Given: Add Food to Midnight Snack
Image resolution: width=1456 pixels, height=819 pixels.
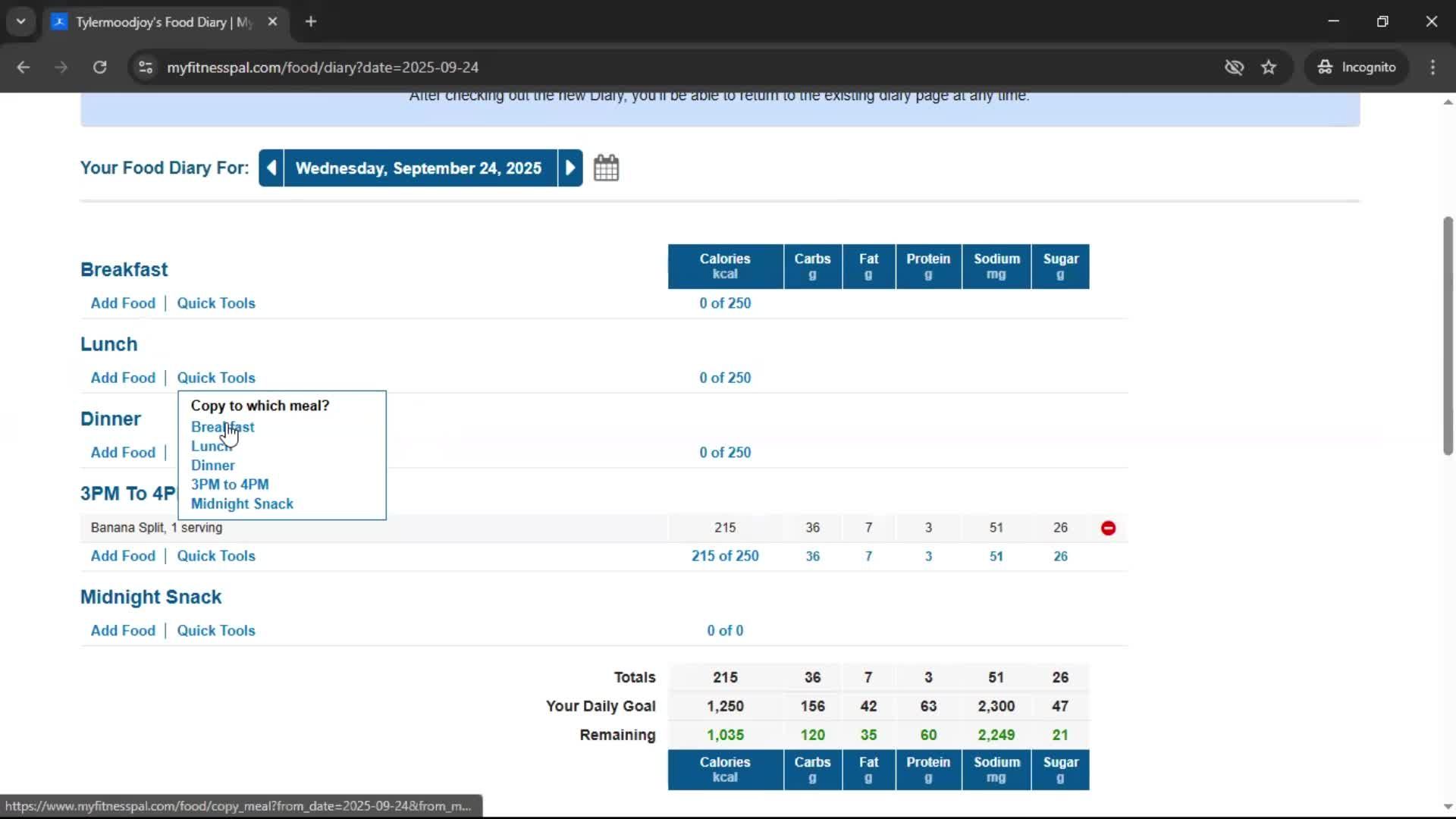Looking at the screenshot, I should [123, 630].
